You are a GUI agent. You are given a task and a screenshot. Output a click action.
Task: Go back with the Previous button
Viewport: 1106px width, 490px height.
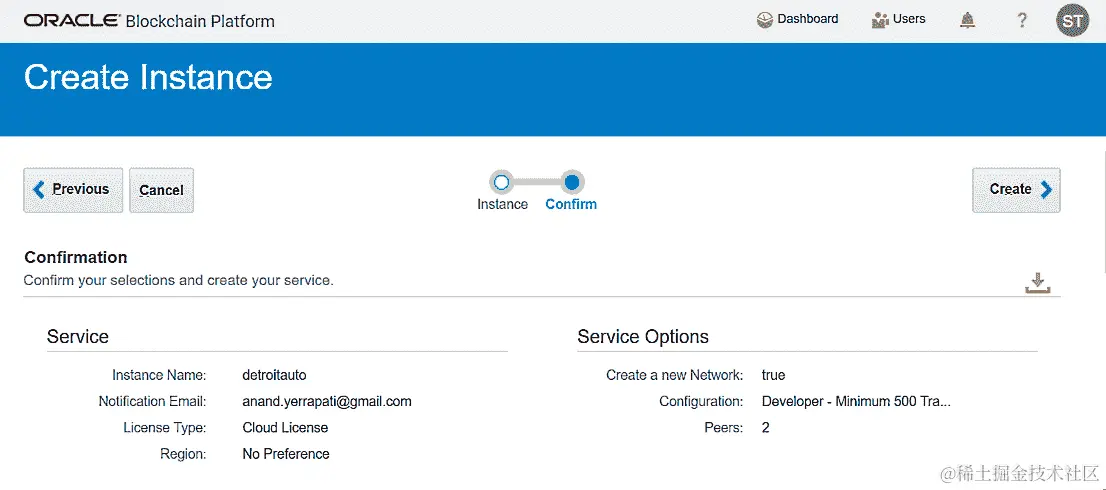pos(73,190)
